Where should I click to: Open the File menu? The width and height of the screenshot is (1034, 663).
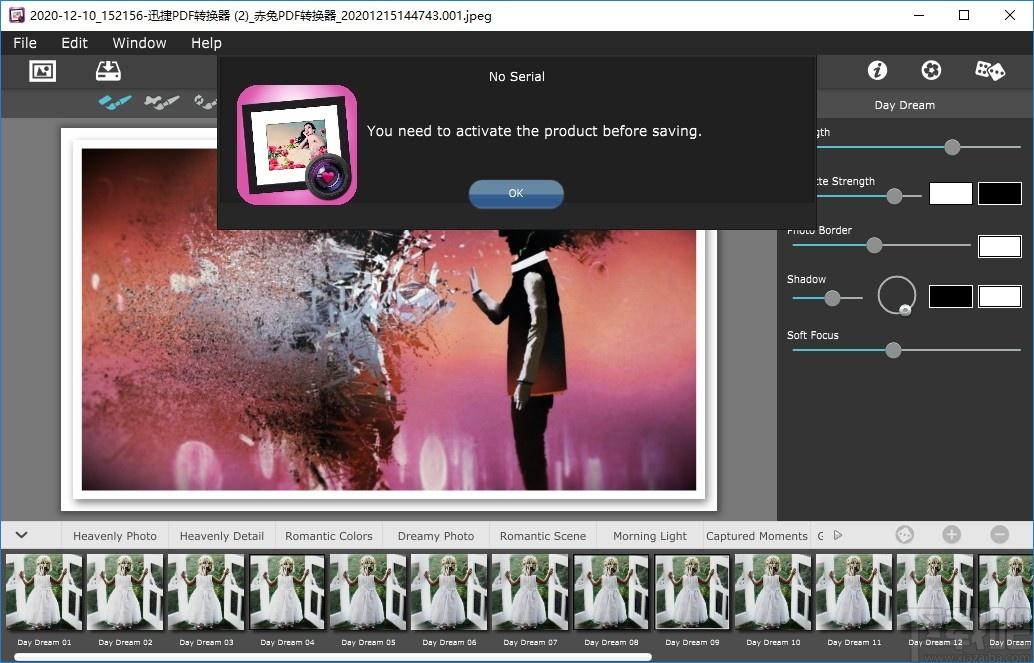pyautogui.click(x=25, y=43)
